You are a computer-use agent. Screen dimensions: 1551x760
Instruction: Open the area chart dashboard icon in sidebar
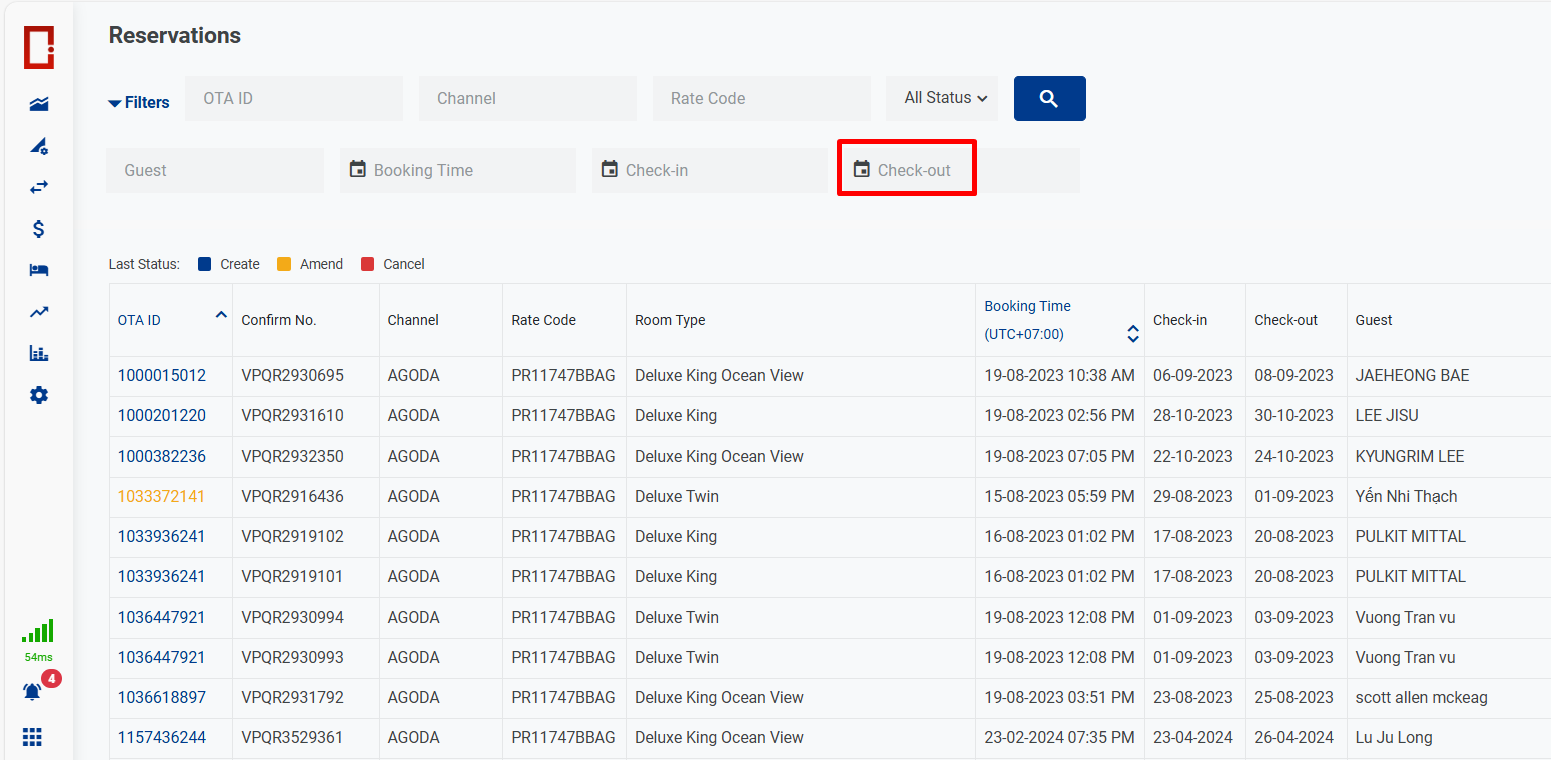(38, 104)
